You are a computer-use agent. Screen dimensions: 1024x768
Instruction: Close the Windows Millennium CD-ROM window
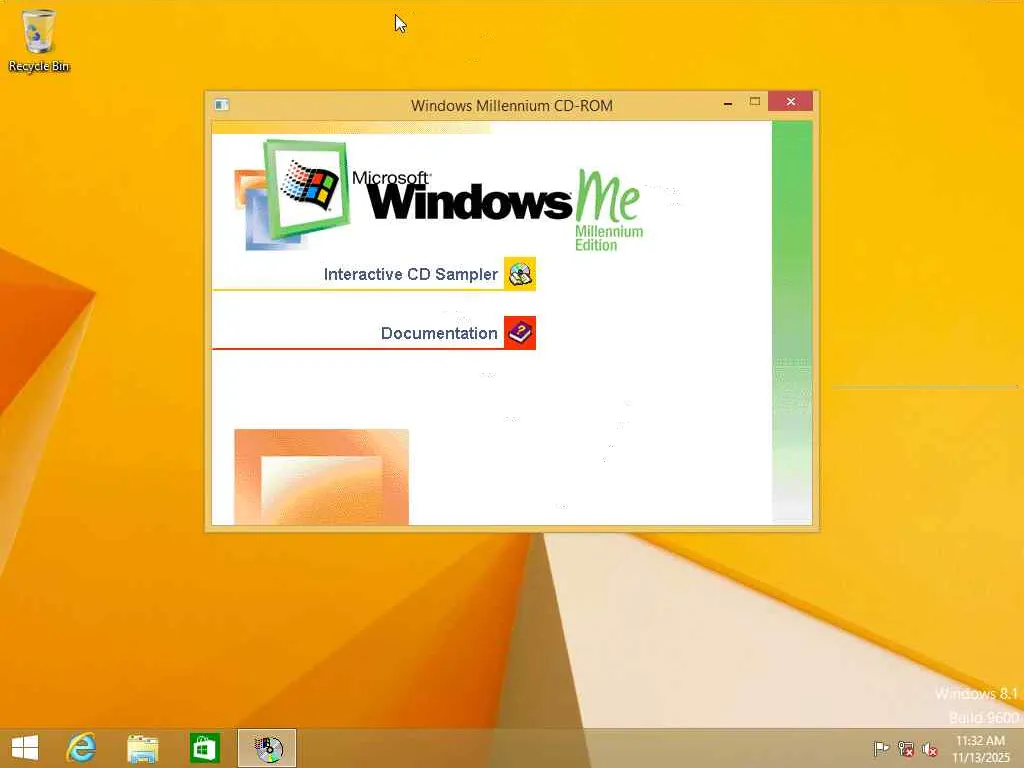[x=791, y=101]
